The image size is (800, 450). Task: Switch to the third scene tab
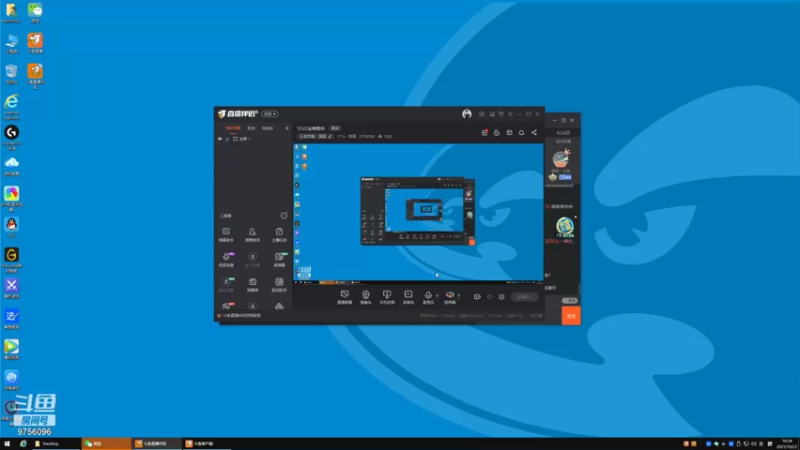tap(267, 128)
